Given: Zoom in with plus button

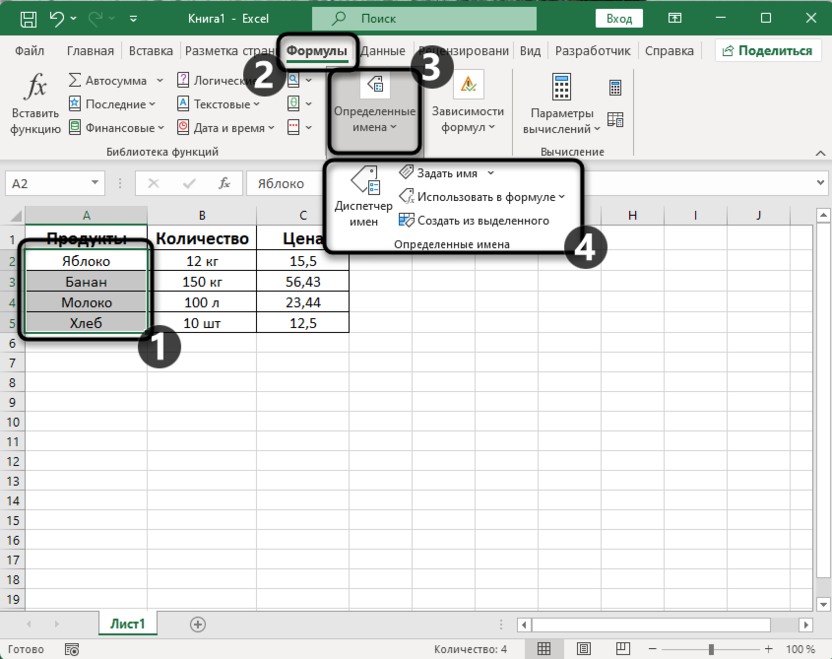Looking at the screenshot, I should [768, 649].
